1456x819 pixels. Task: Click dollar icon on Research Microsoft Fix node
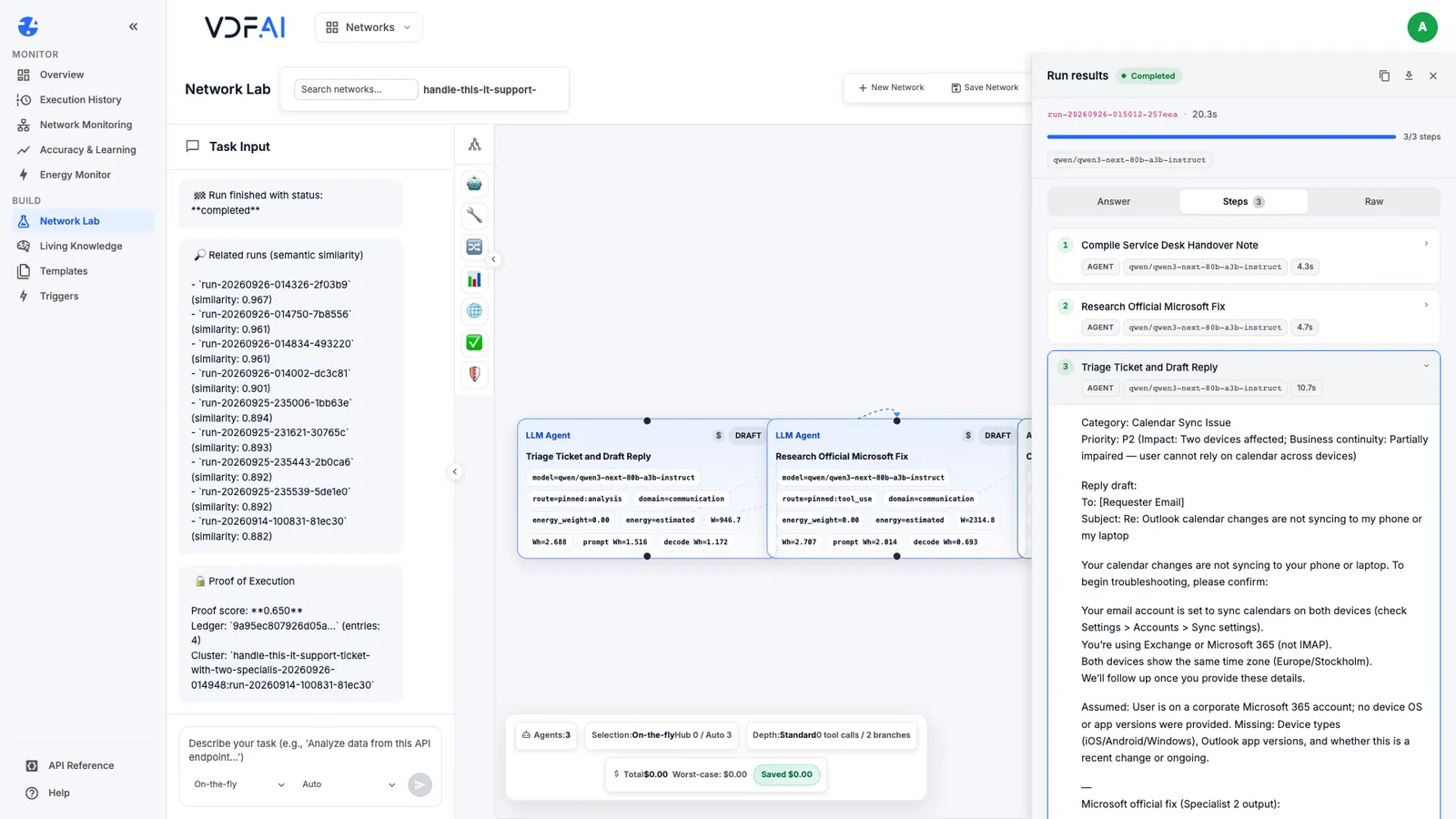point(968,436)
